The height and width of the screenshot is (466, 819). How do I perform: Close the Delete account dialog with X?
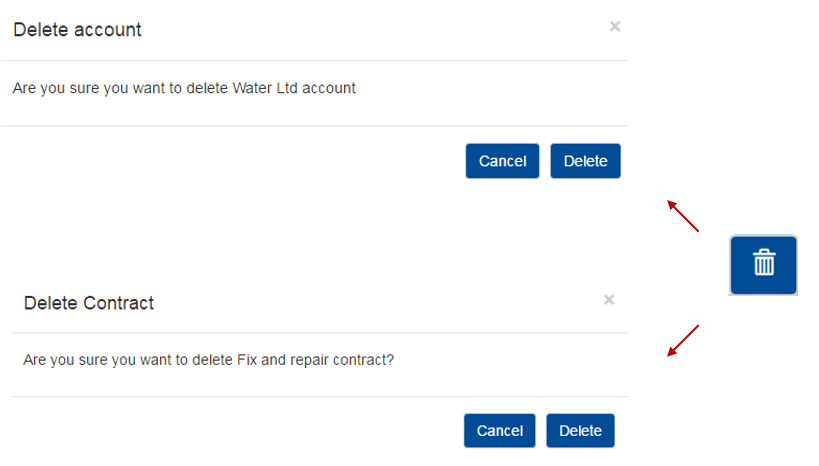(x=615, y=27)
